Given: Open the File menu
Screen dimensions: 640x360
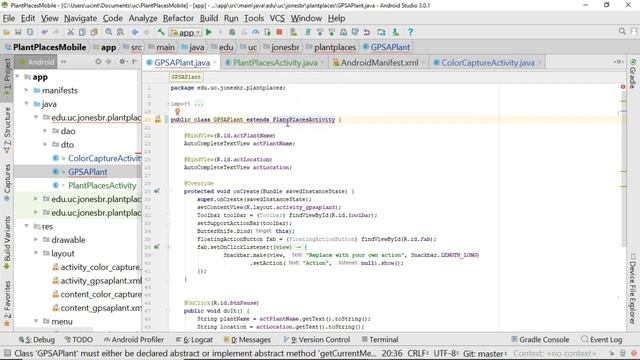Looking at the screenshot, I should 9,18.
